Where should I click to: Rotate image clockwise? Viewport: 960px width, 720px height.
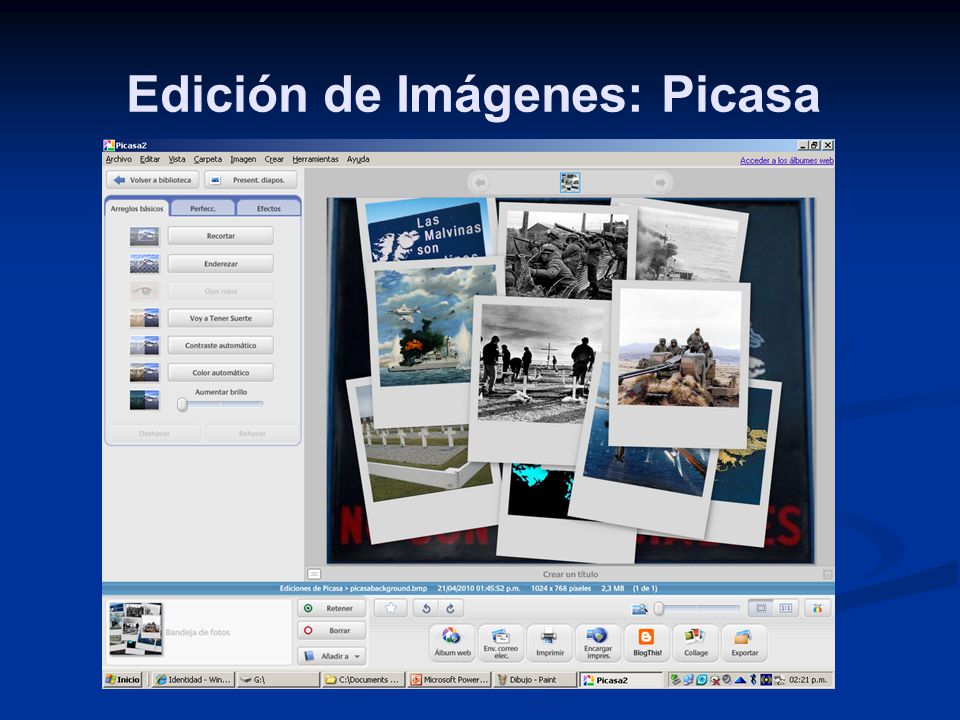(451, 608)
